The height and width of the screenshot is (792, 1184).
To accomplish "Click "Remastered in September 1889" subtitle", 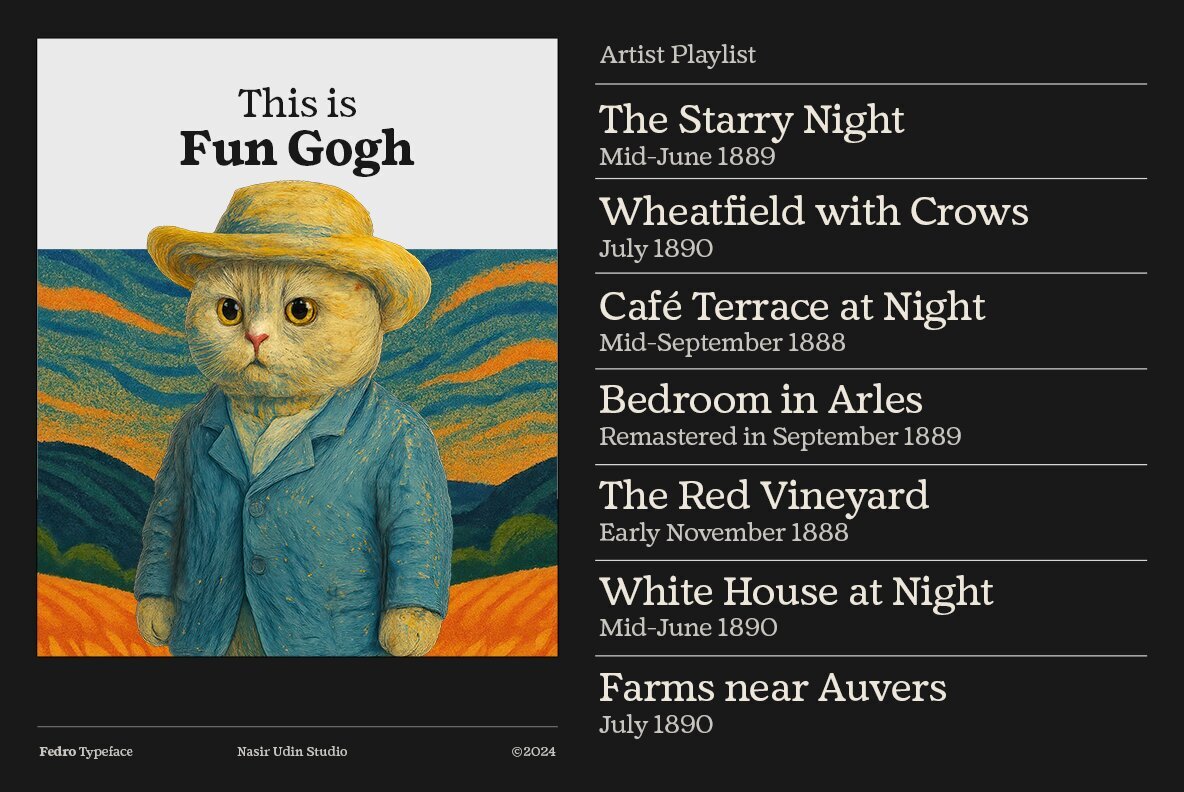I will point(780,437).
